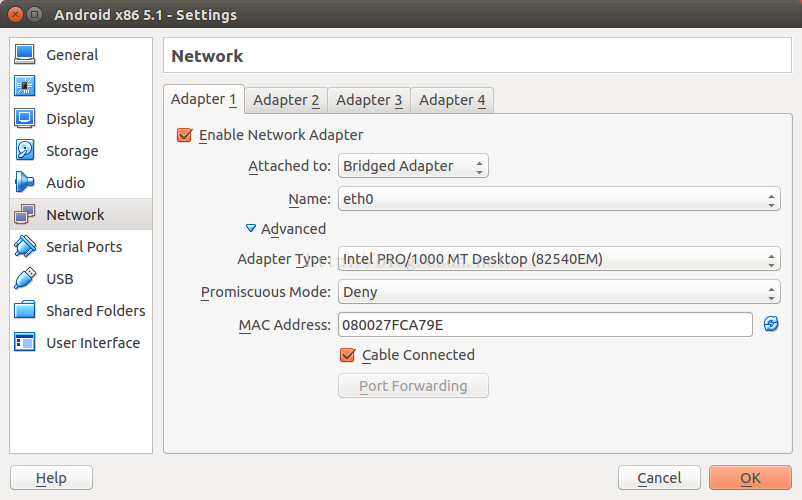Select the System chip icon
Screen dimensions: 802x500
25,86
